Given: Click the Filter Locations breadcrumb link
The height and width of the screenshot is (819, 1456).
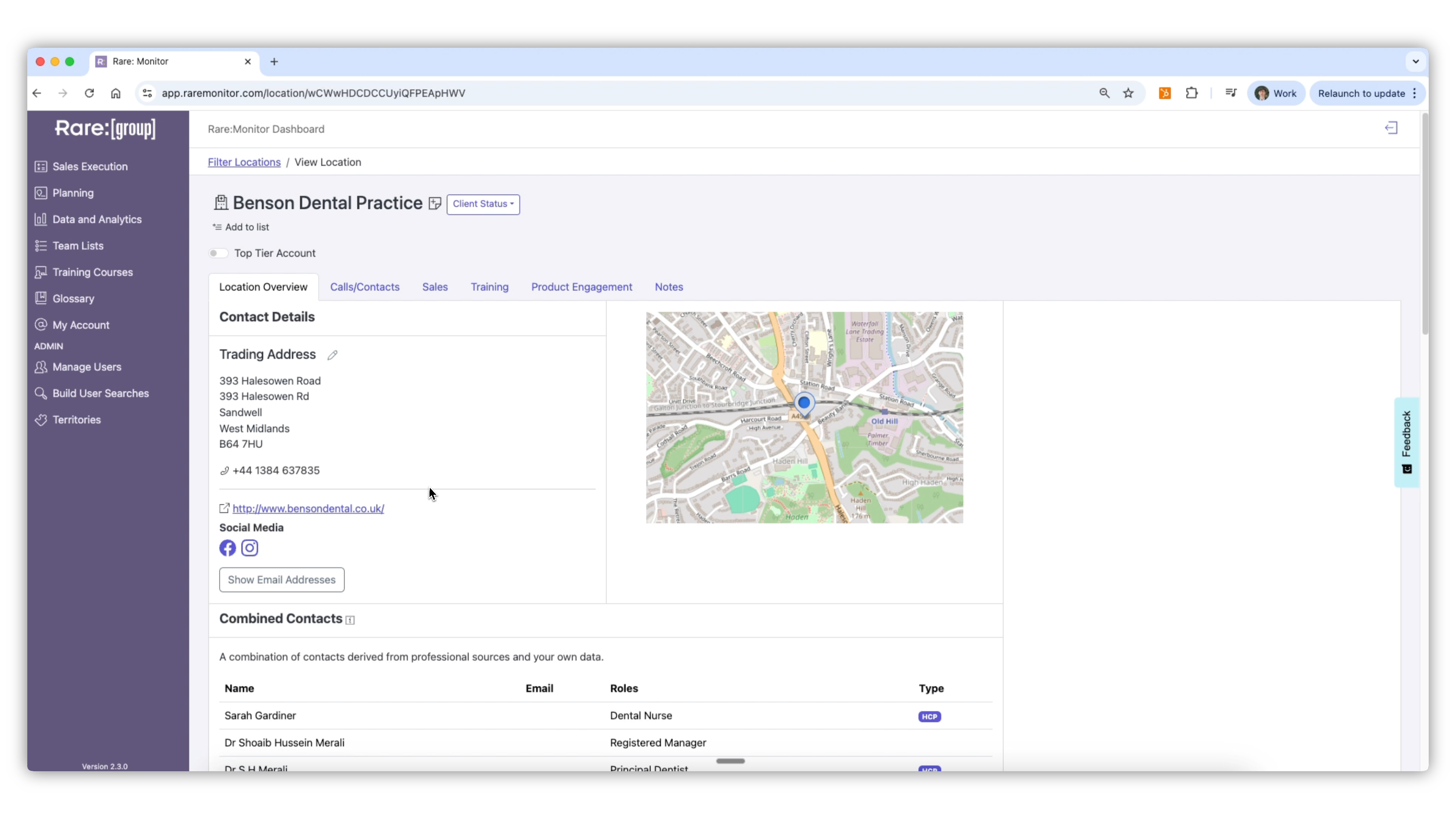Looking at the screenshot, I should click(244, 162).
